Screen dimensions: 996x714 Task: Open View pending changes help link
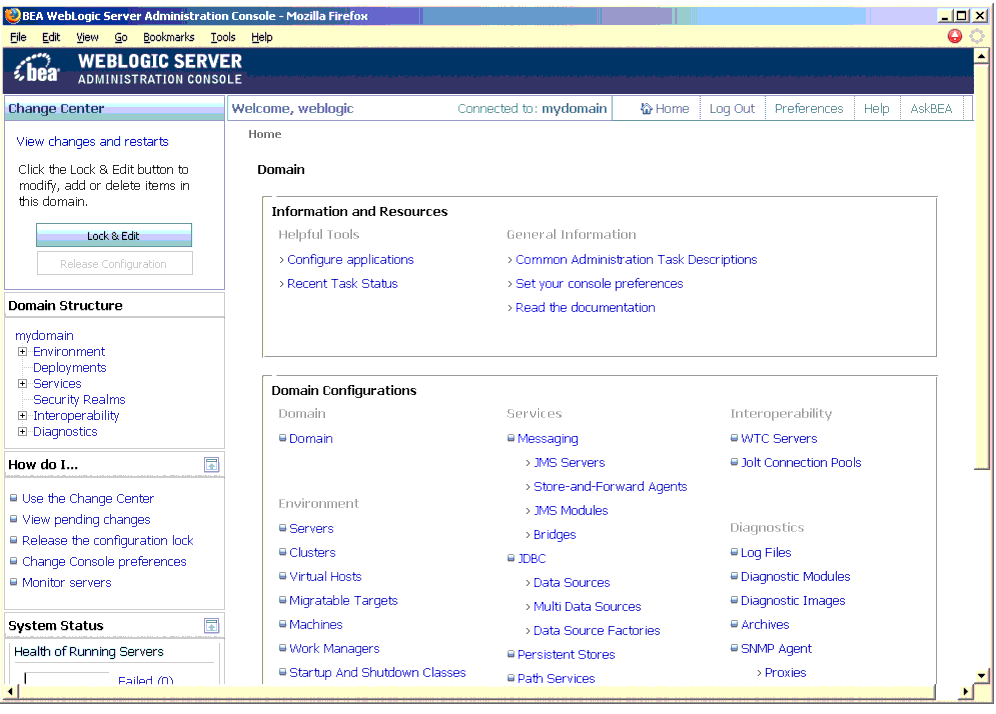tap(86, 520)
